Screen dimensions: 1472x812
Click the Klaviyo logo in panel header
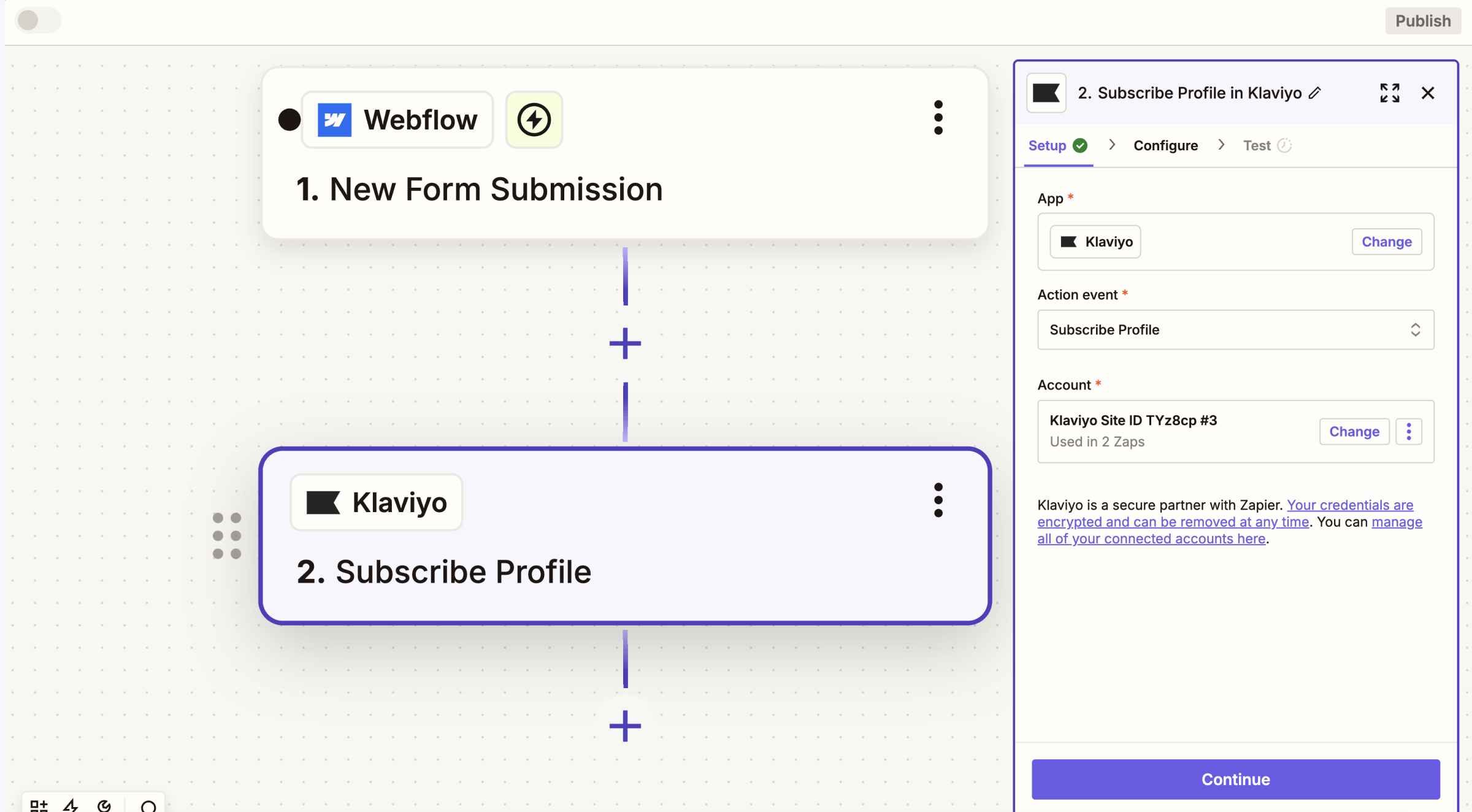pos(1046,93)
